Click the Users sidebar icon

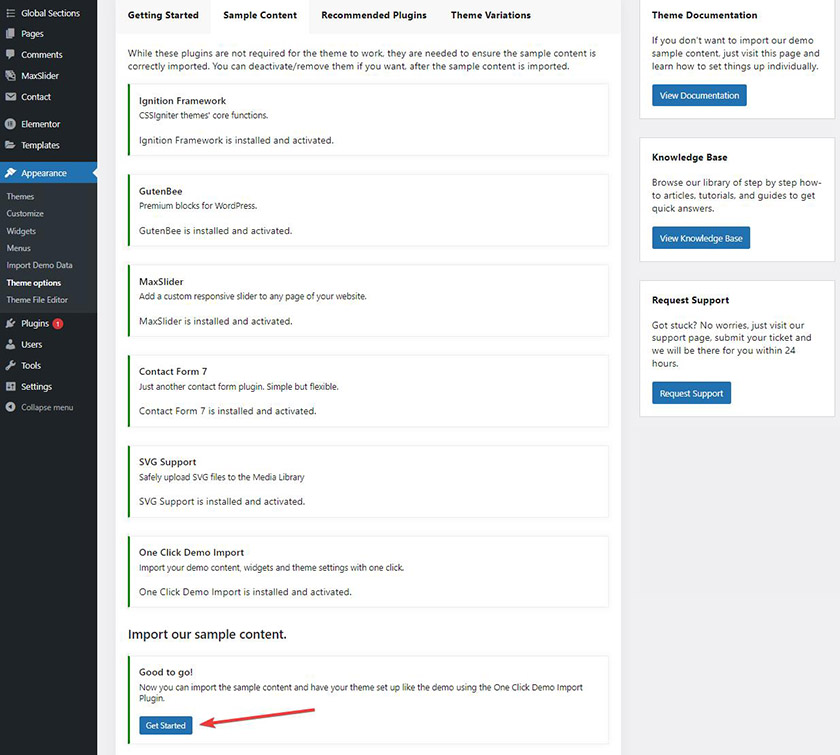point(10,345)
